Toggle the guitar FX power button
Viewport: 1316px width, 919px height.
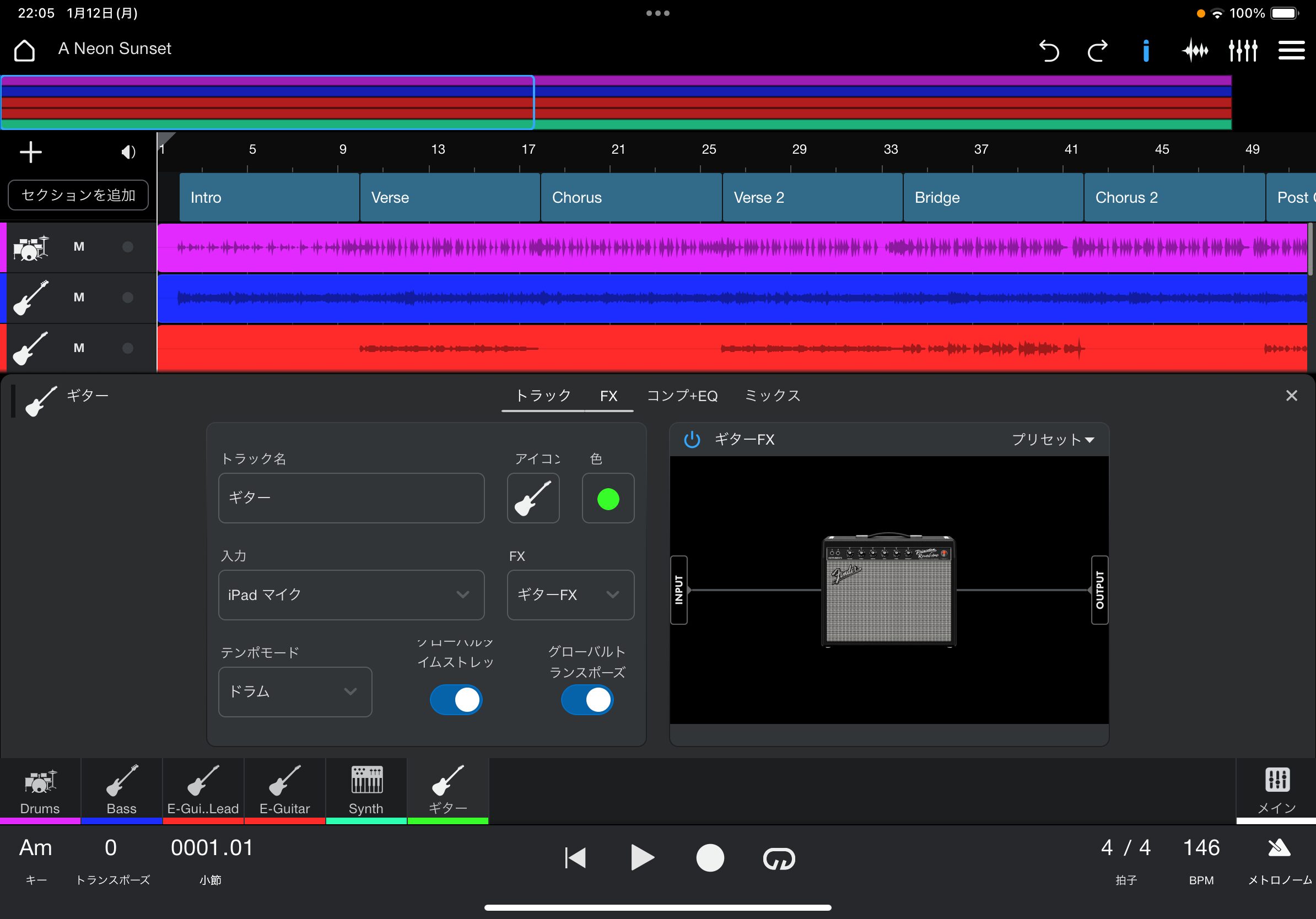(692, 440)
